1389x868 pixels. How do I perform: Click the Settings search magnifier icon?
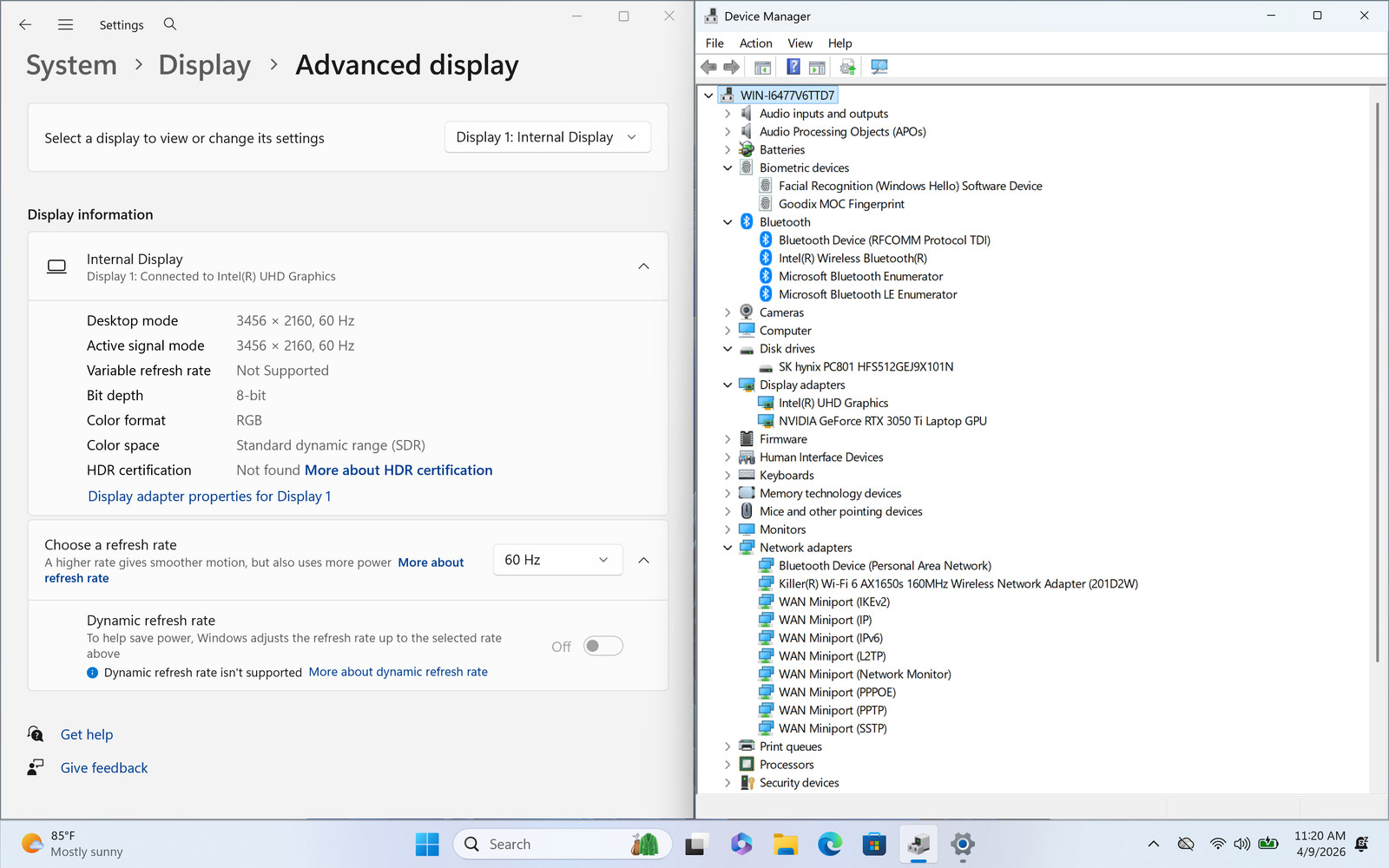[x=170, y=24]
